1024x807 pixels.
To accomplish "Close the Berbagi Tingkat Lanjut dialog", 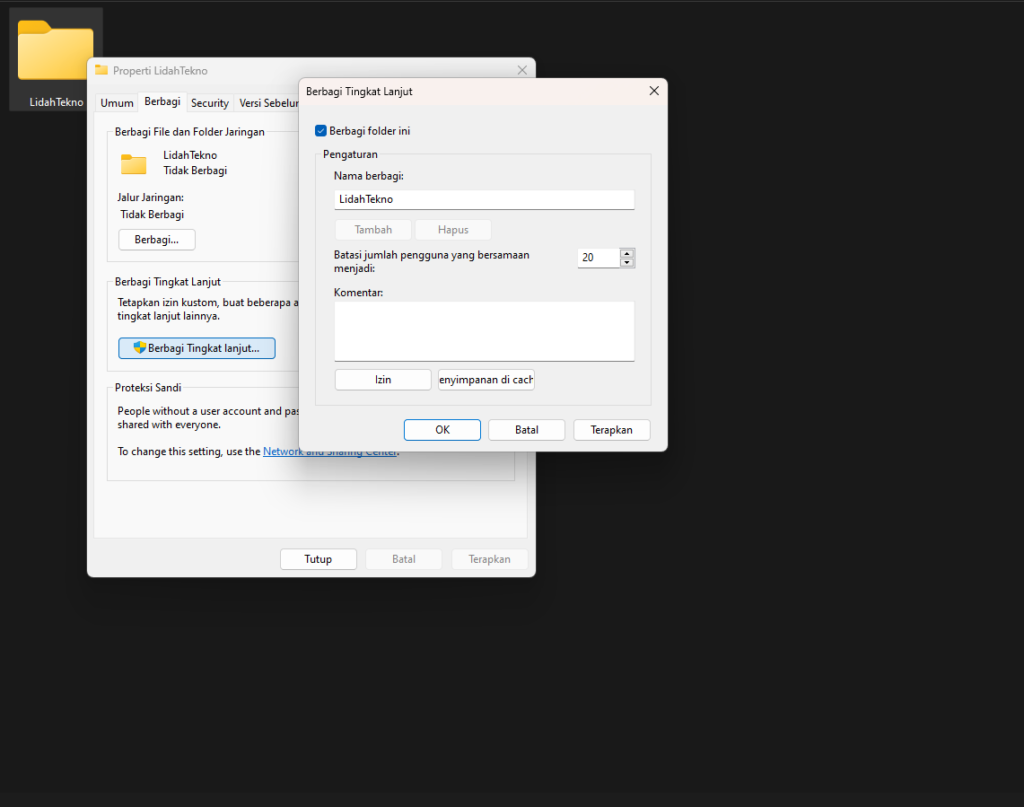I will [654, 91].
